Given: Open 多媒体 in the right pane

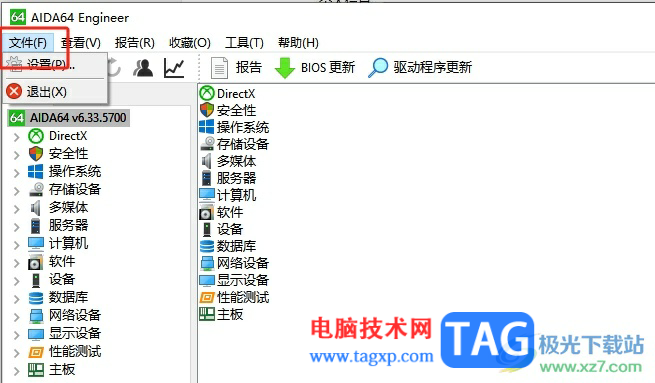Looking at the screenshot, I should (228, 161).
